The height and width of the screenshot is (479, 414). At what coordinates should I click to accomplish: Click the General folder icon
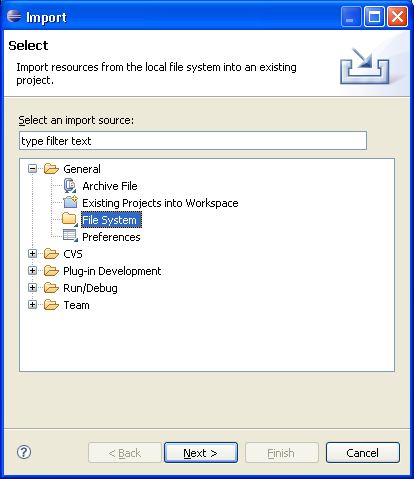pos(51,169)
